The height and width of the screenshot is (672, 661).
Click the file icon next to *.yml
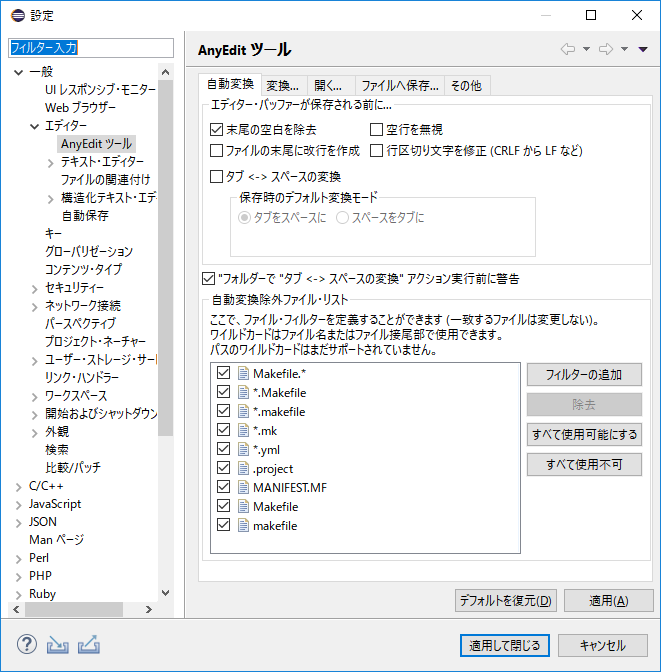[243, 449]
